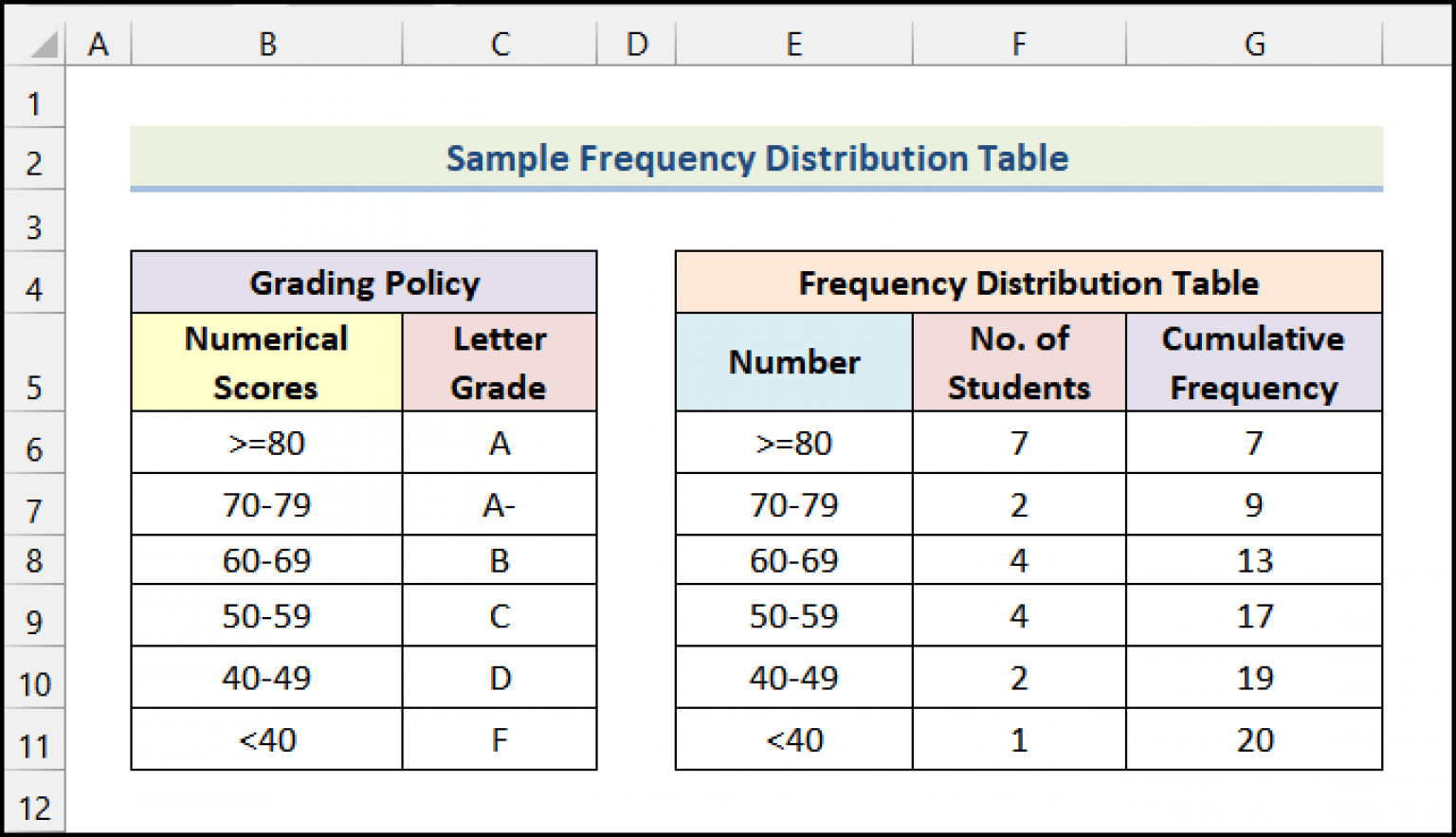Select the cell showing grade F

(500, 740)
